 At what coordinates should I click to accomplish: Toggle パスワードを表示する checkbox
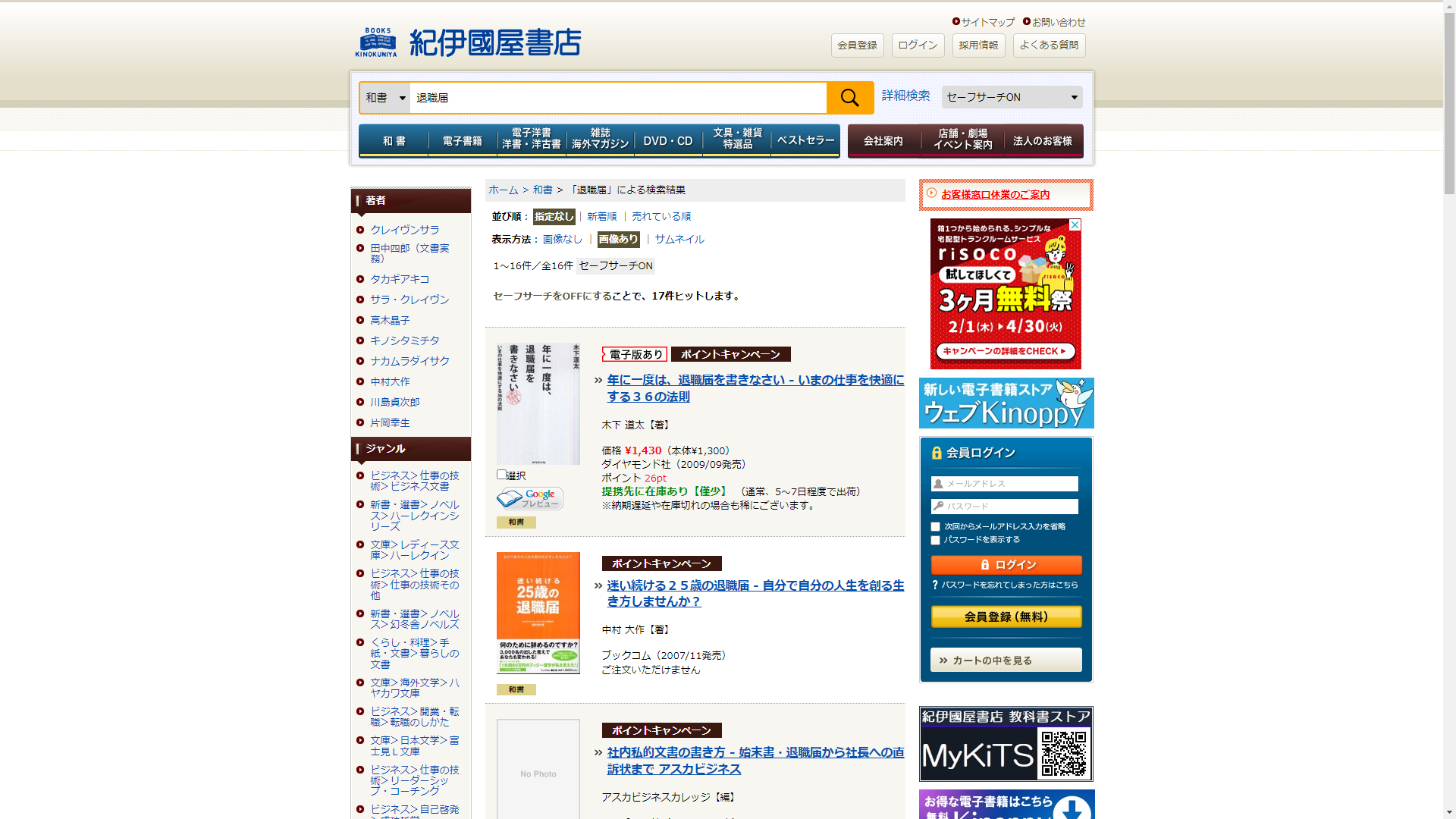(x=935, y=541)
